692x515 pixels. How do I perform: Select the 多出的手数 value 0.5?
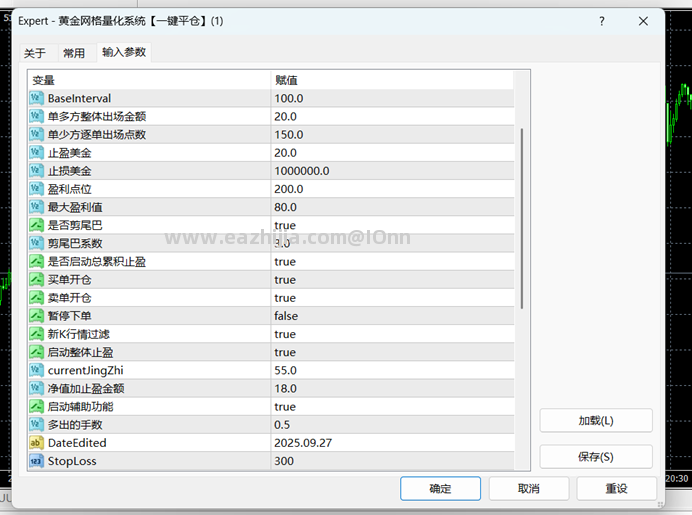(282, 425)
